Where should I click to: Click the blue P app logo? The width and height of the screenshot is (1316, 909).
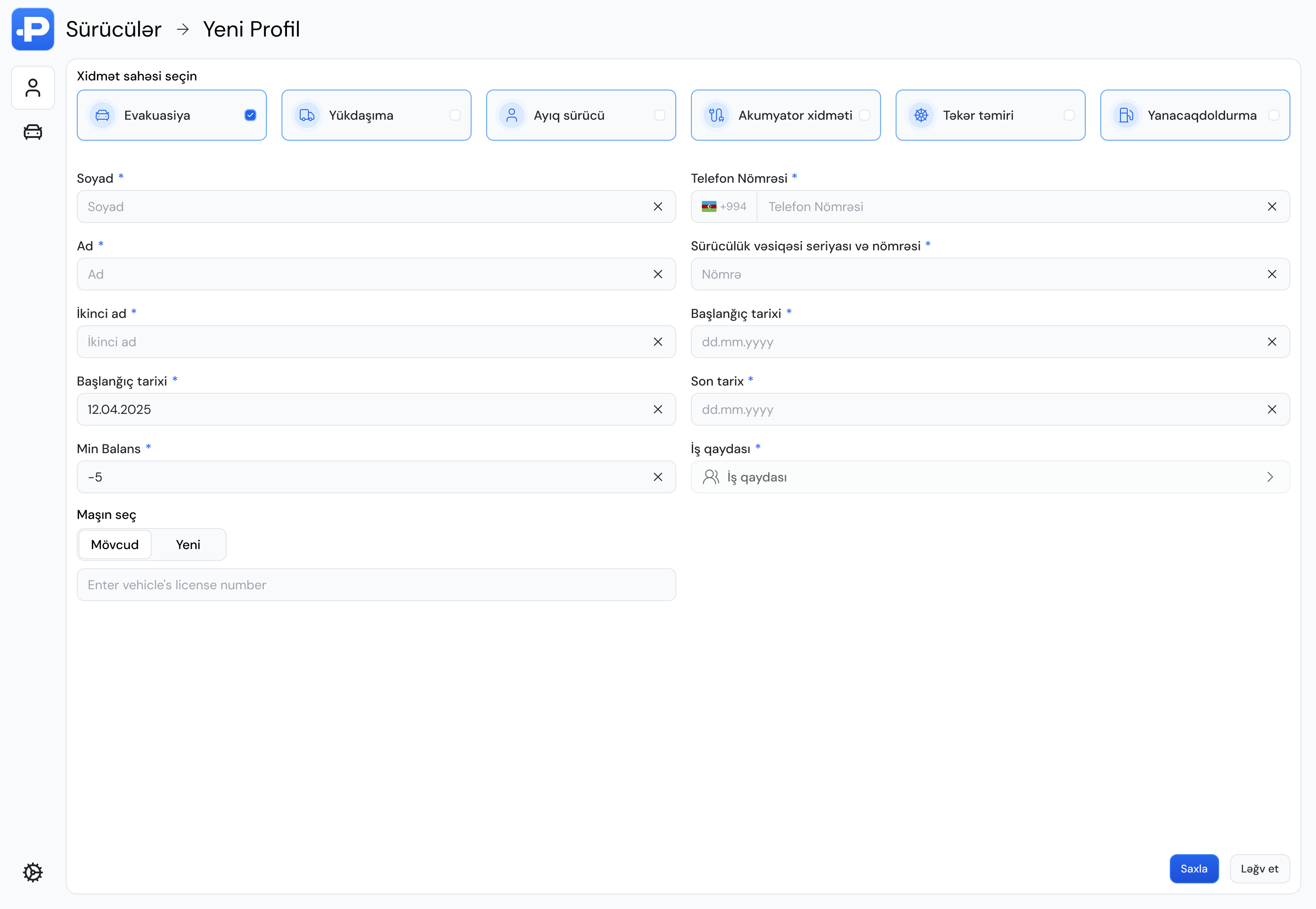32,29
